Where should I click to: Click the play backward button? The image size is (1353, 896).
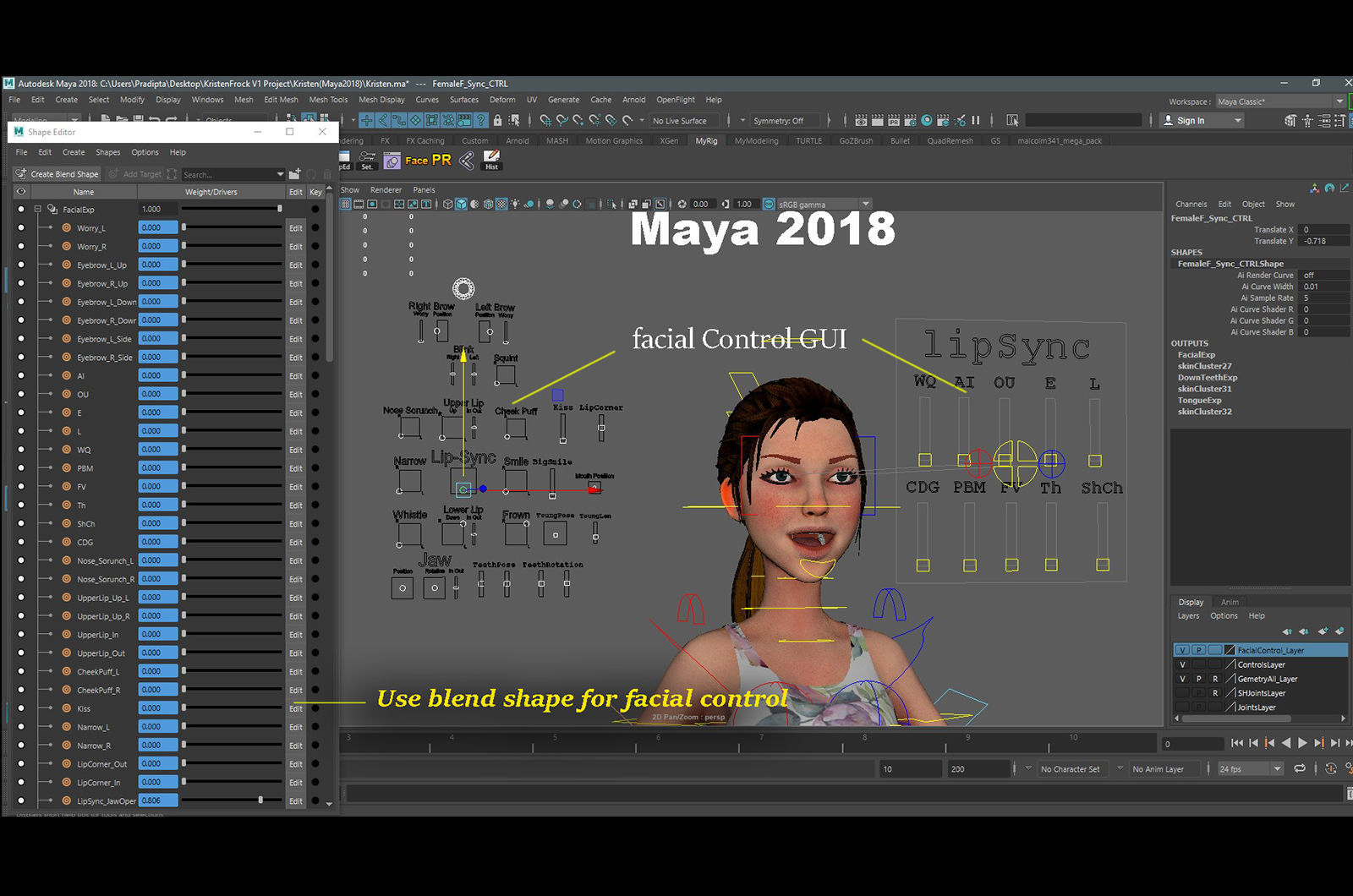point(1286,743)
